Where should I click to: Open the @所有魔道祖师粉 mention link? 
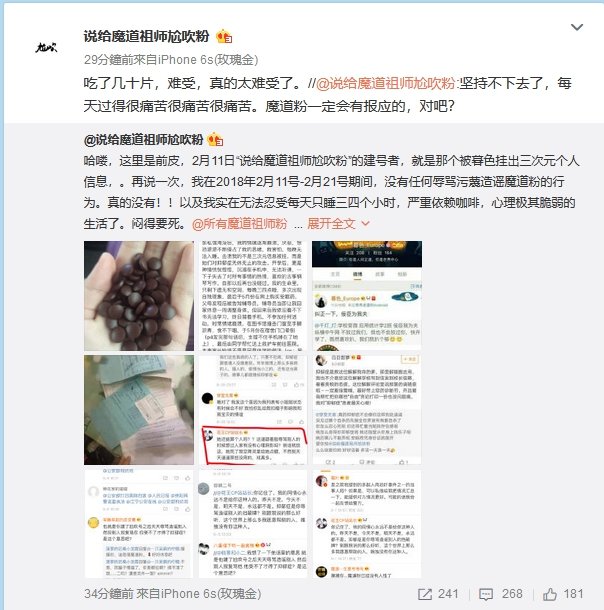tap(240, 224)
